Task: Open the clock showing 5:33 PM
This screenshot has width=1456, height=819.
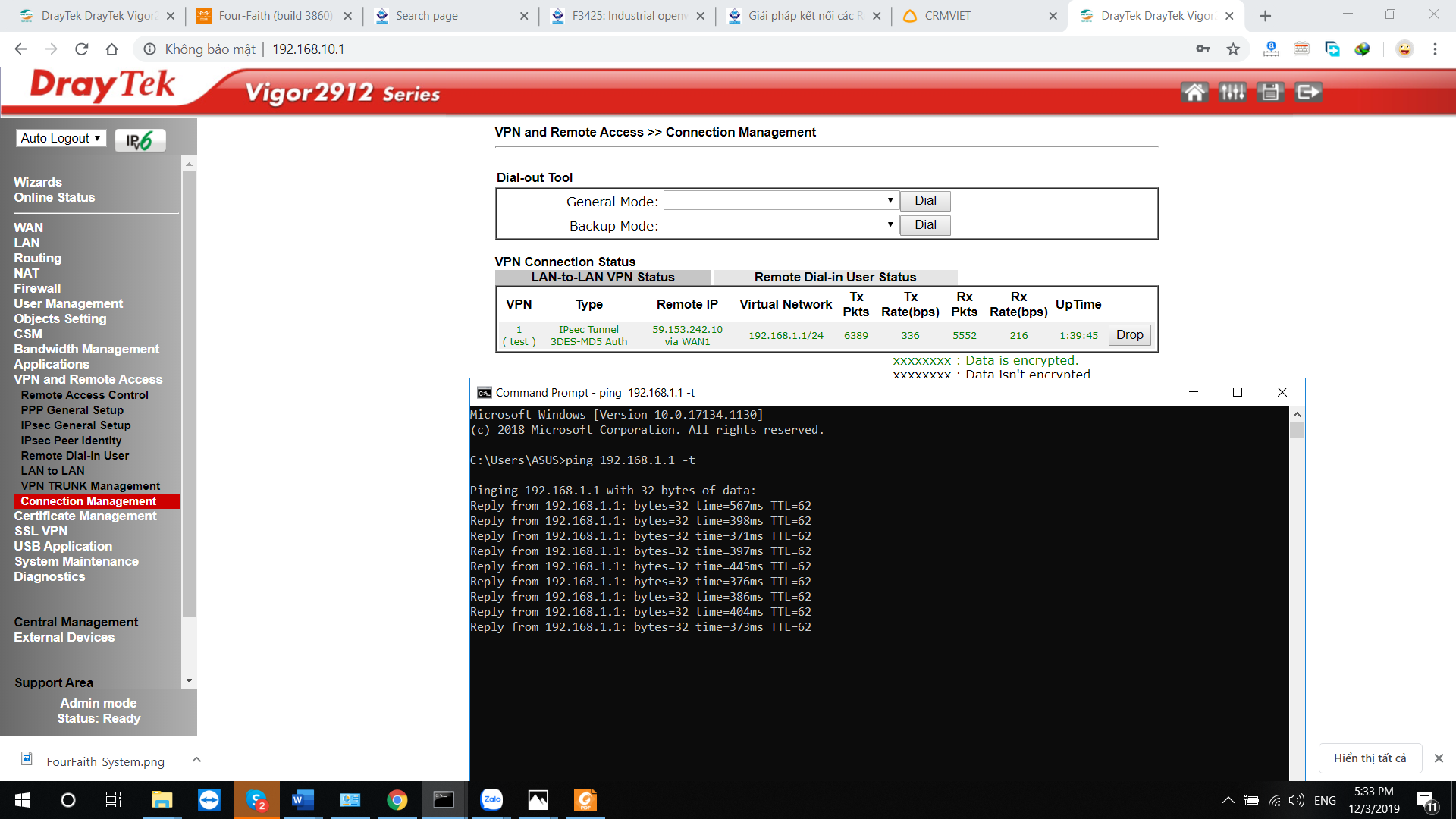Action: click(x=1374, y=800)
